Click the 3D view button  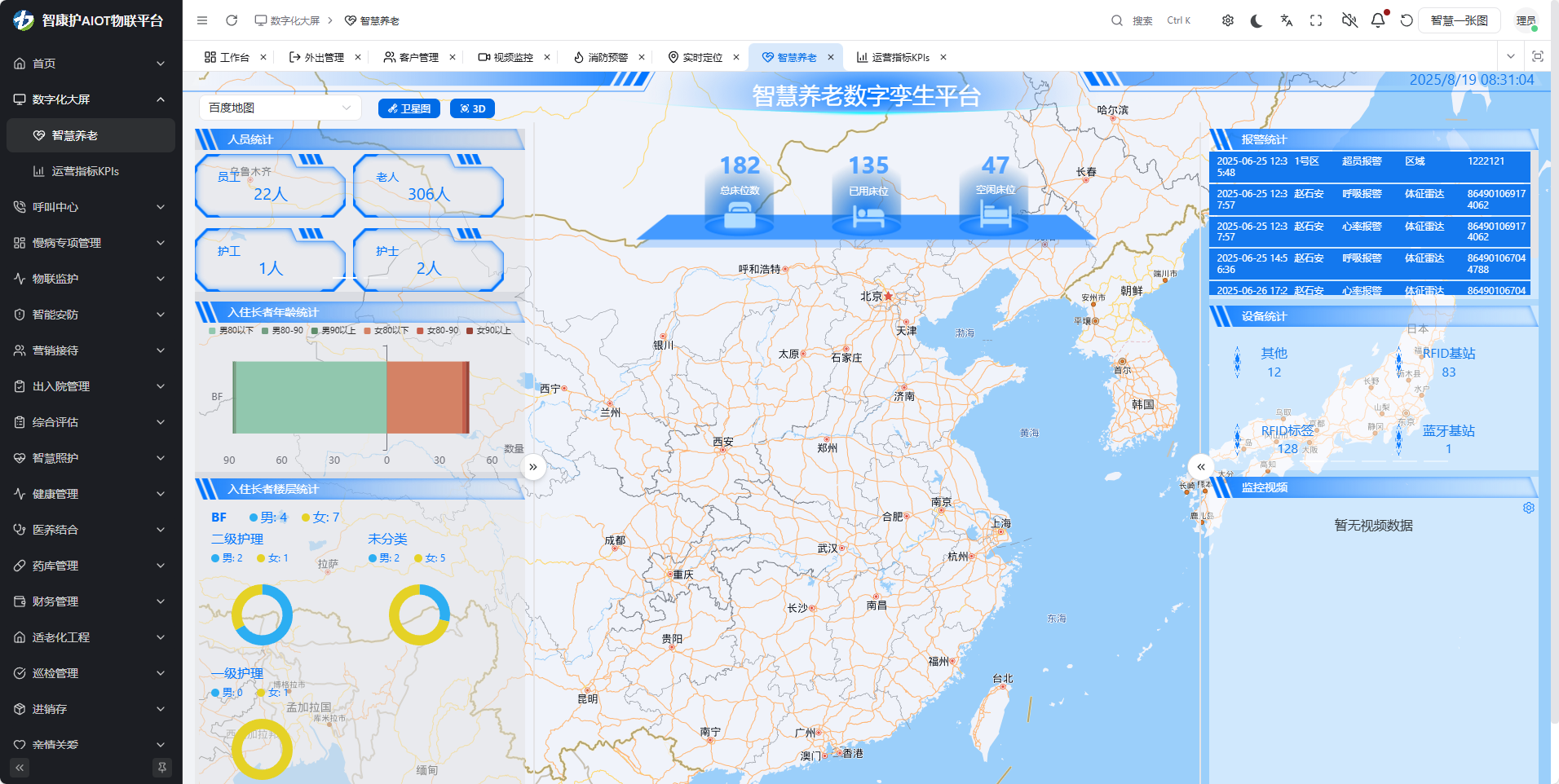473,108
